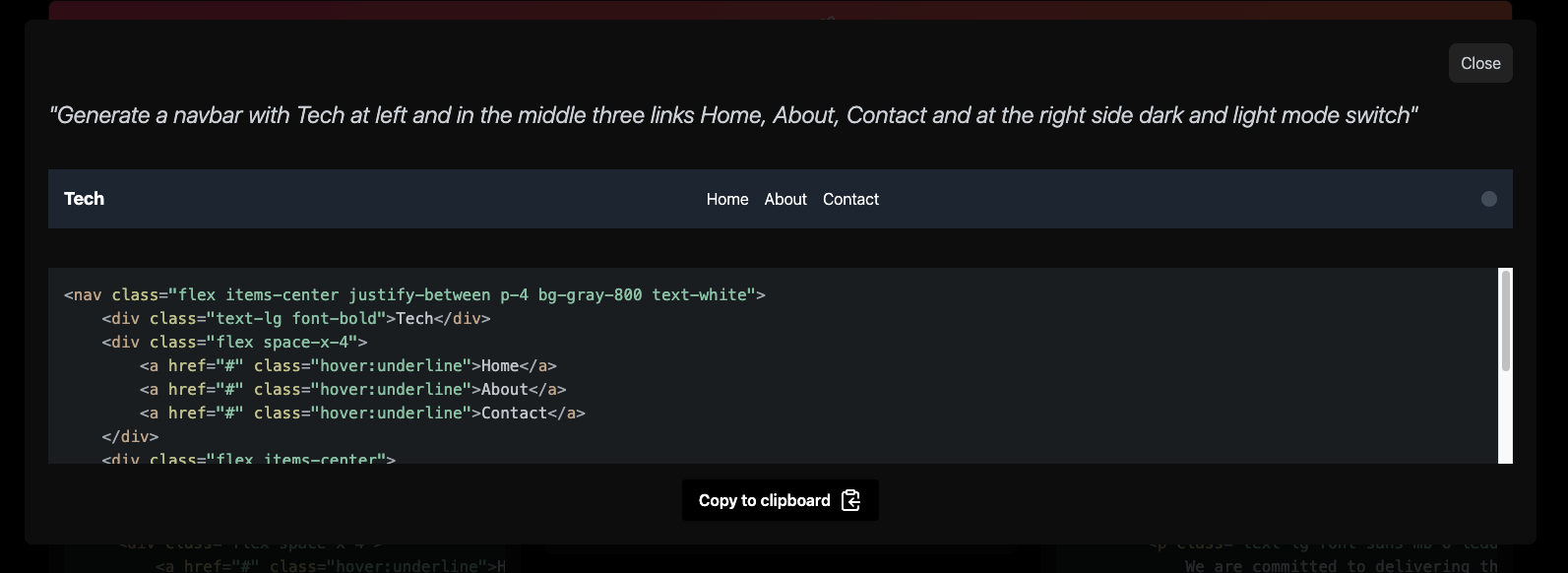Viewport: 1568px width, 573px height.
Task: Click the code line with flex space-x-4
Action: point(234,342)
